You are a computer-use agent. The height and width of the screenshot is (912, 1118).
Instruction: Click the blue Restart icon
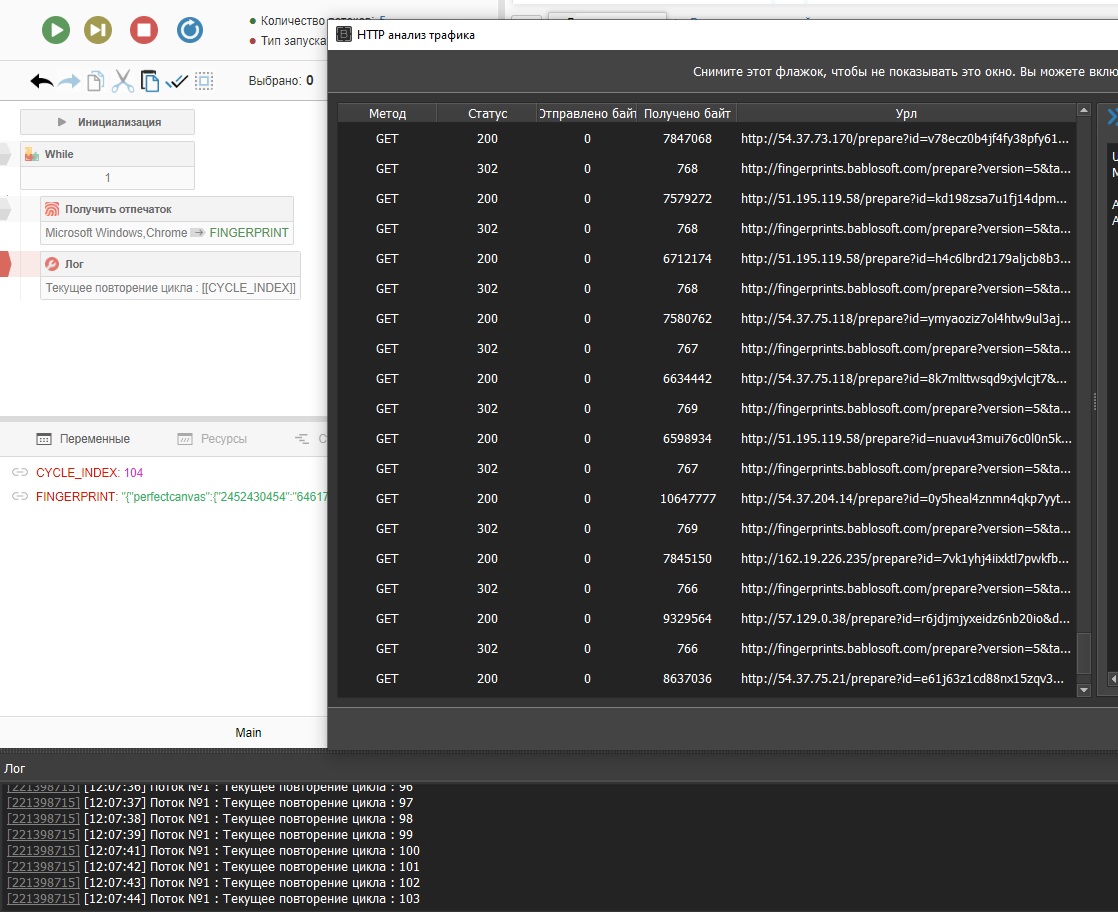click(189, 30)
